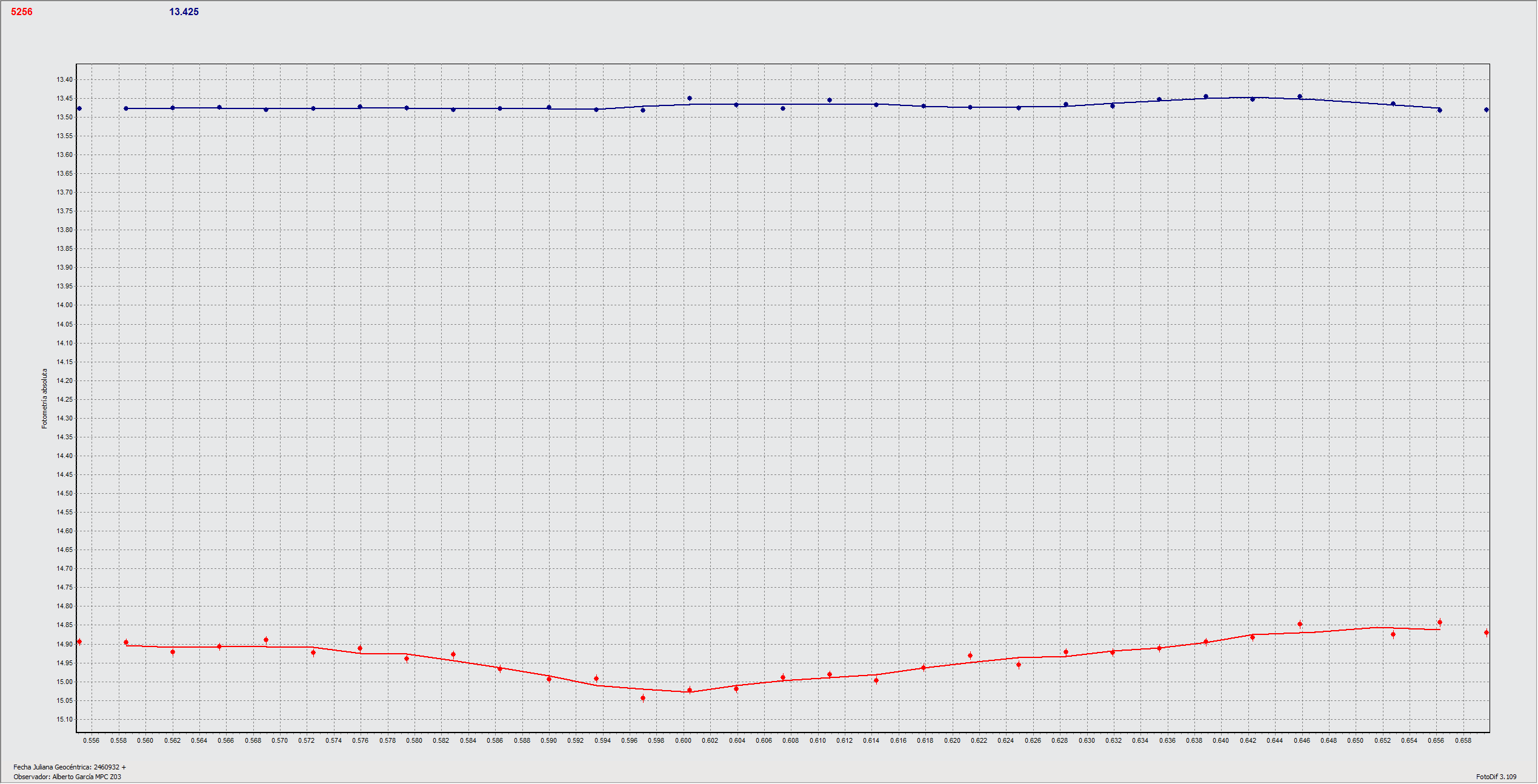
Task: Click the red 5256 label
Action: coord(22,12)
